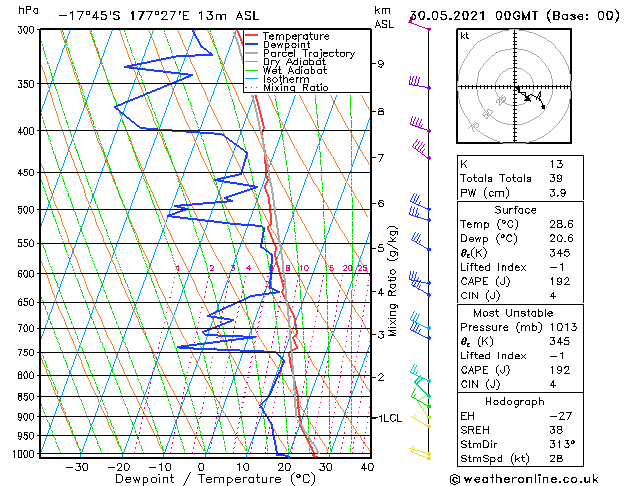Click the yellow wind barb near 1000 hPa
The height and width of the screenshot is (486, 629).
click(x=422, y=455)
